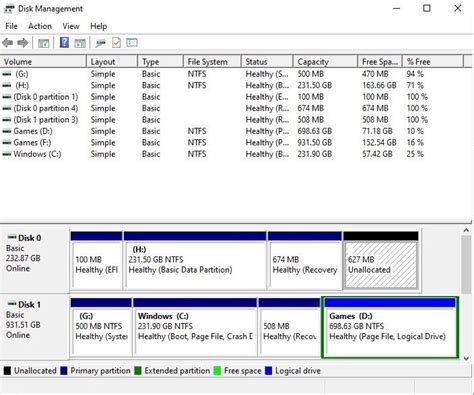This screenshot has height=395, width=474.
Task: Sort by the % Free column header
Action: tap(433, 62)
